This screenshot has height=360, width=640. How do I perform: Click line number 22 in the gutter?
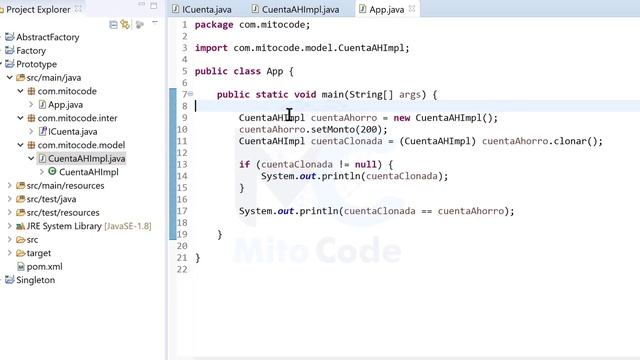click(x=182, y=269)
